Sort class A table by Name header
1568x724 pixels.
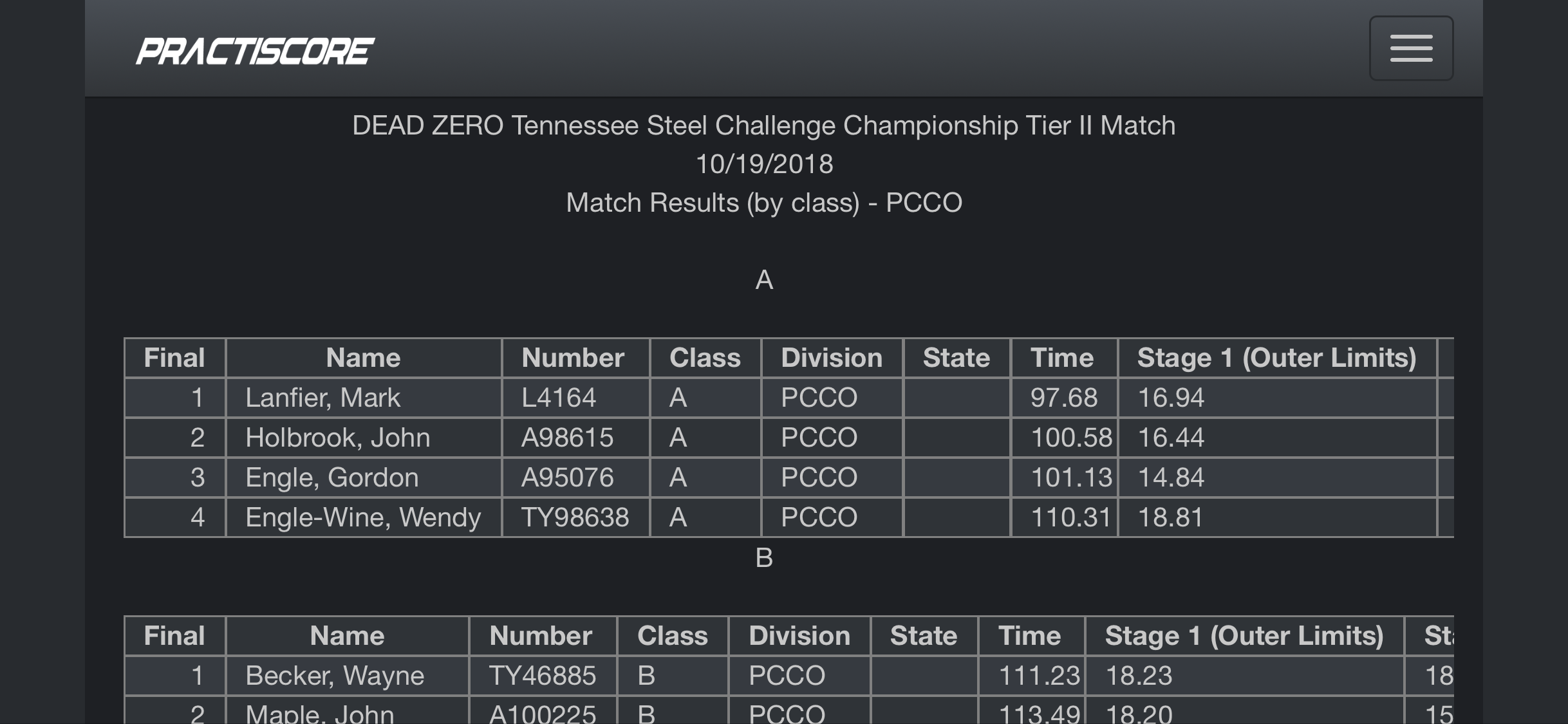tap(363, 358)
